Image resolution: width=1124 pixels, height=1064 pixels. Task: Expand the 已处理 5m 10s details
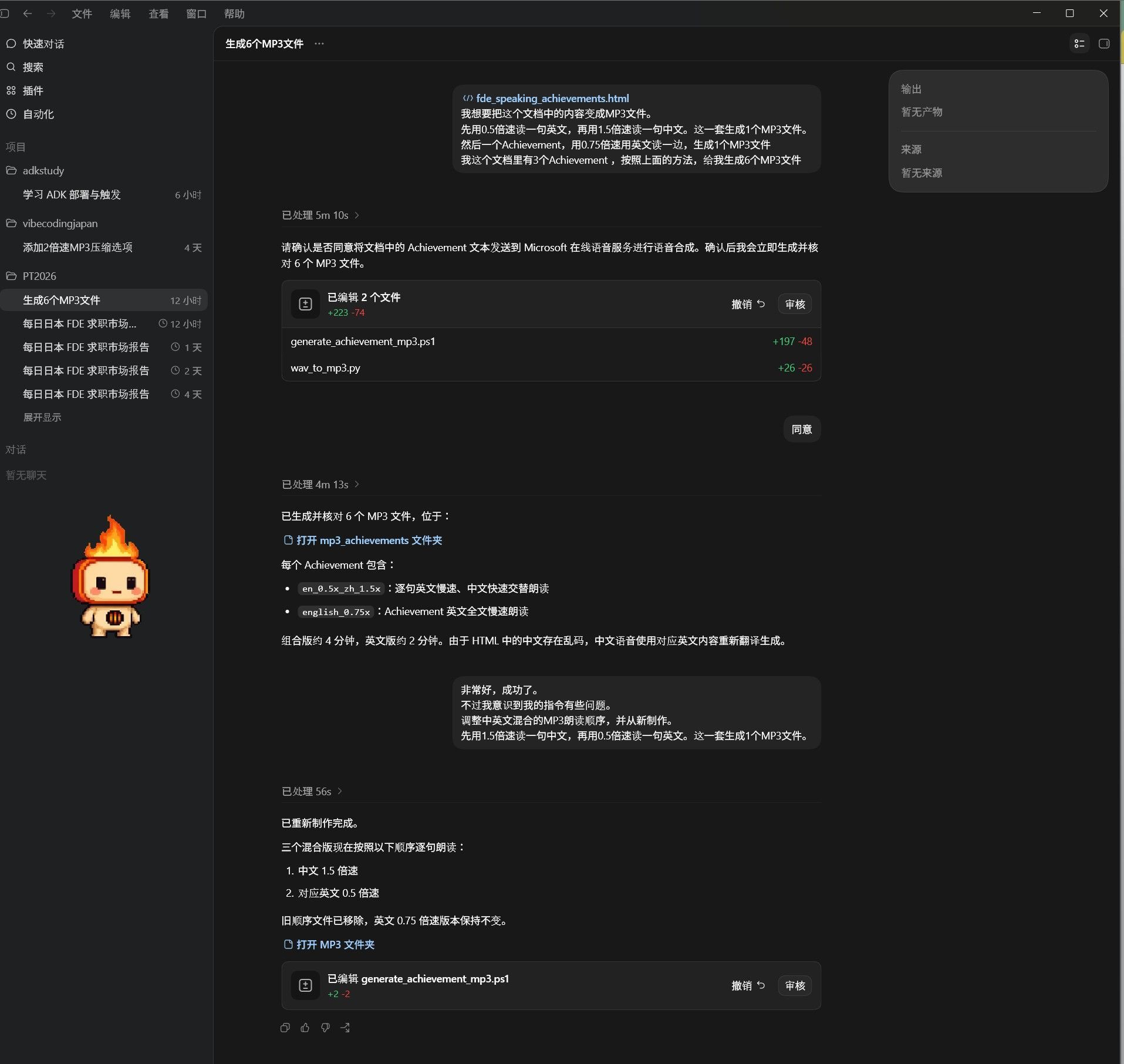[320, 215]
